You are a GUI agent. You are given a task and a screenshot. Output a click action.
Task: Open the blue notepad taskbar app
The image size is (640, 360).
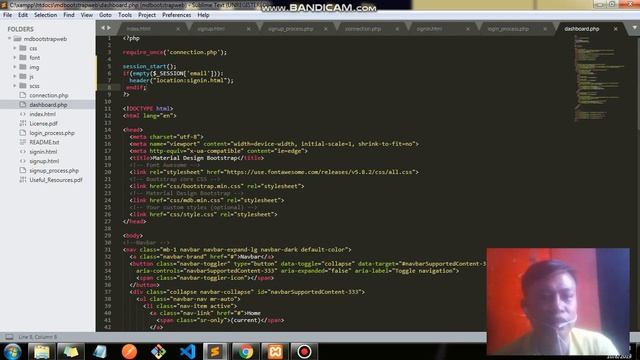tap(100, 351)
